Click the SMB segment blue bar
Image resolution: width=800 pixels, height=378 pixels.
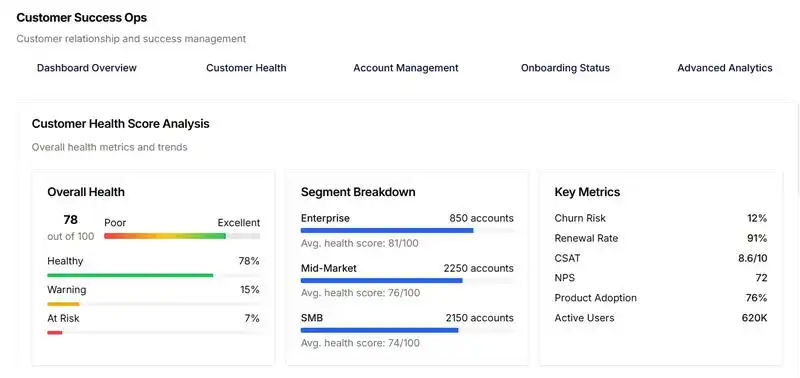coord(407,330)
